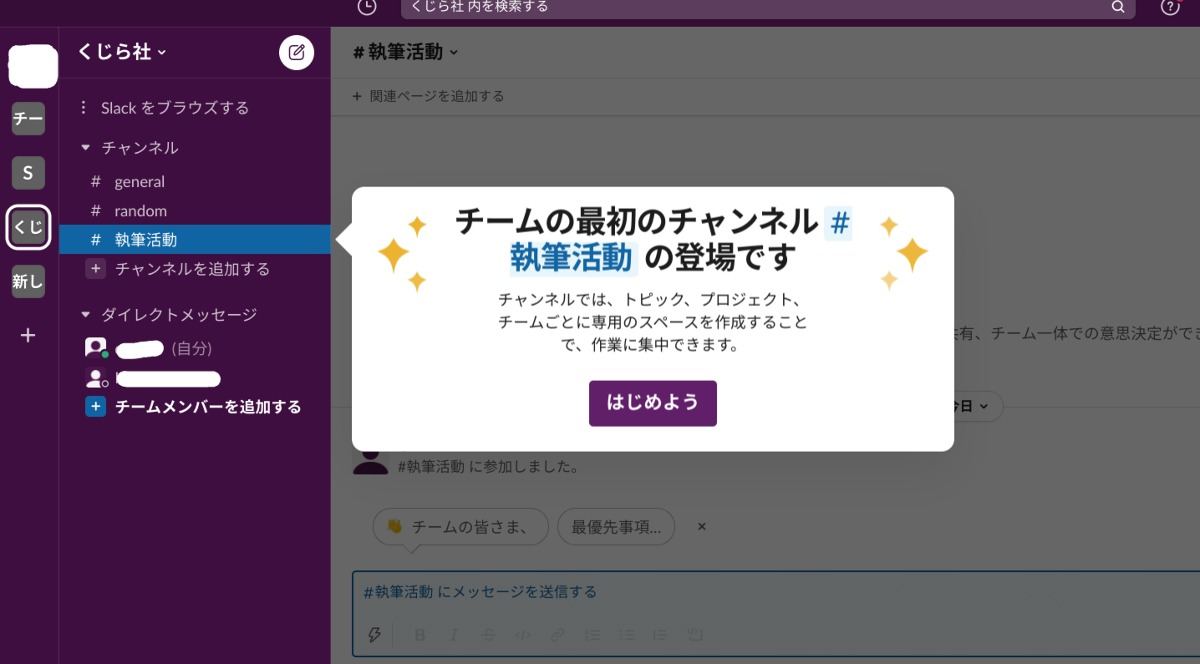Open the くじら社 workspace menu
The height and width of the screenshot is (664, 1200).
(122, 52)
